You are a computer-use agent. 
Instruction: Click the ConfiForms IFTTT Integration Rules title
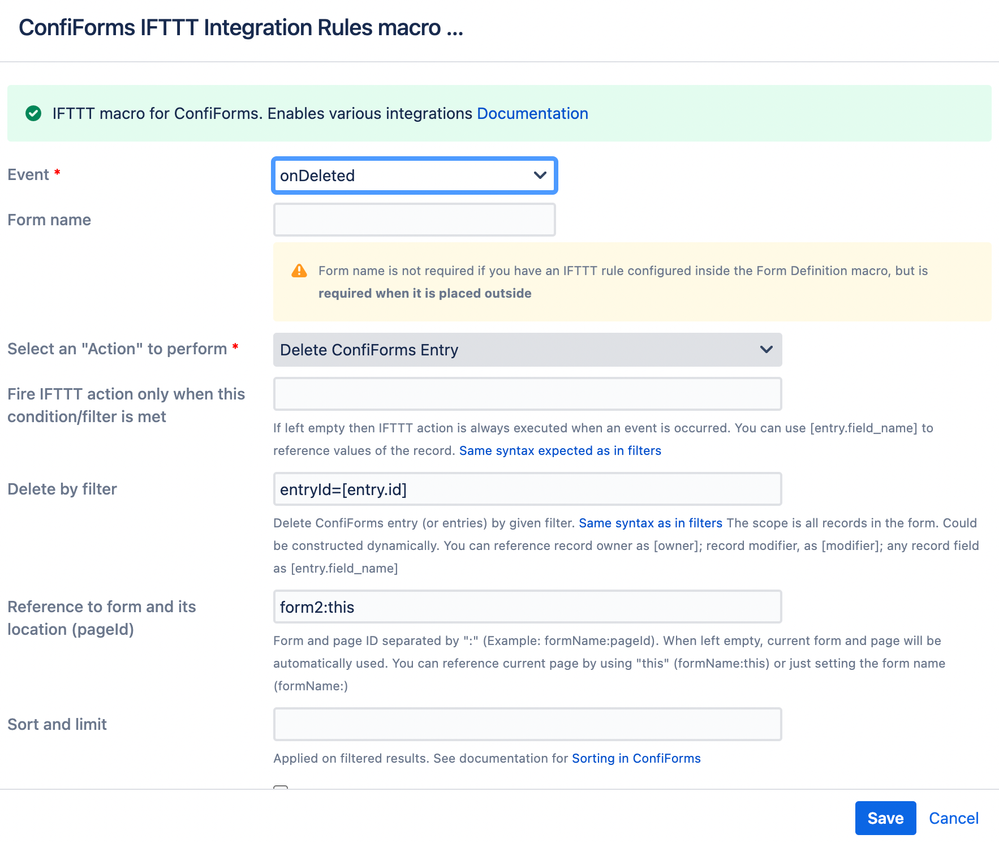pos(241,28)
